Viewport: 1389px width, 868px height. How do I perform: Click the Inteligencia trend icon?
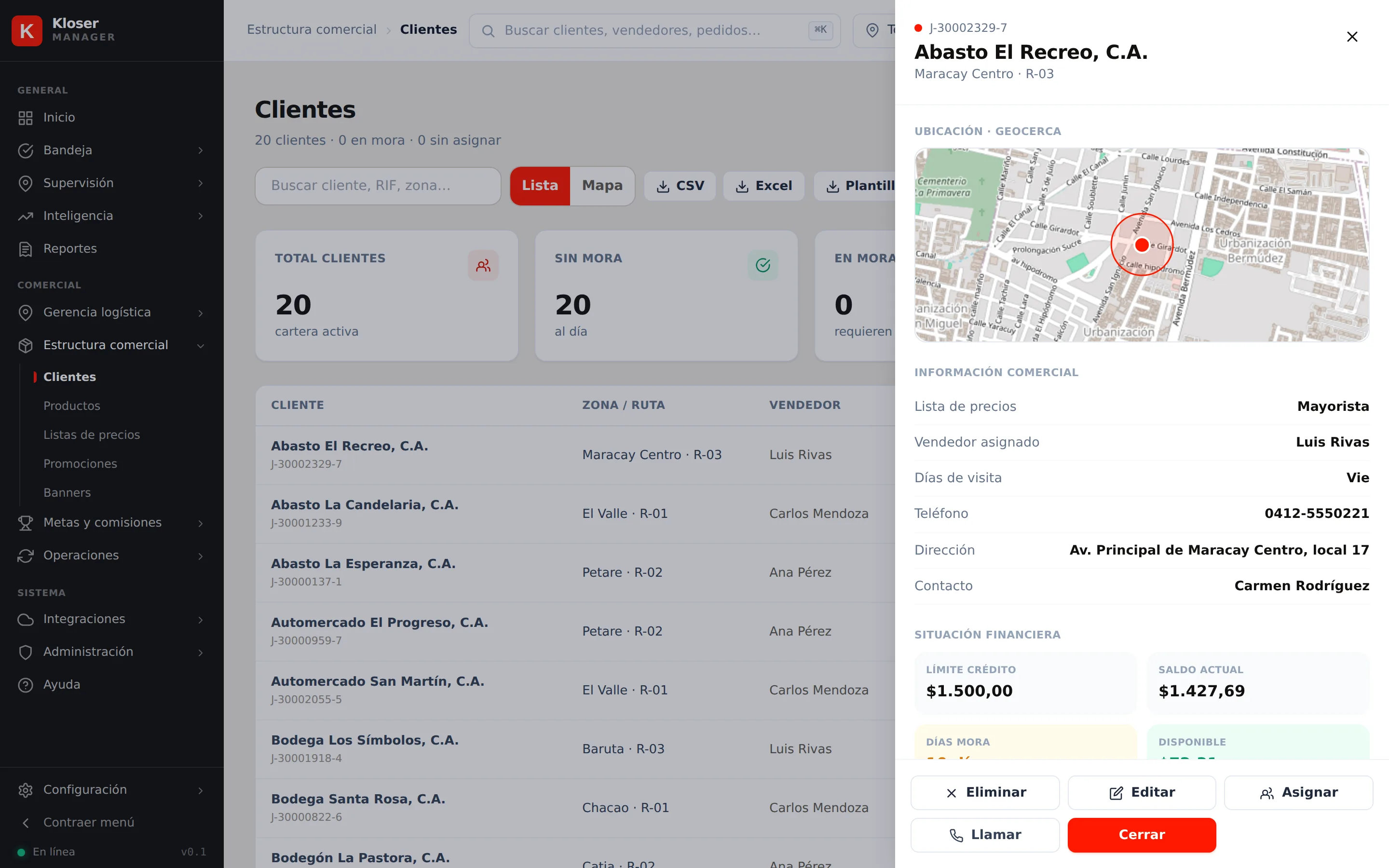pyautogui.click(x=25, y=216)
